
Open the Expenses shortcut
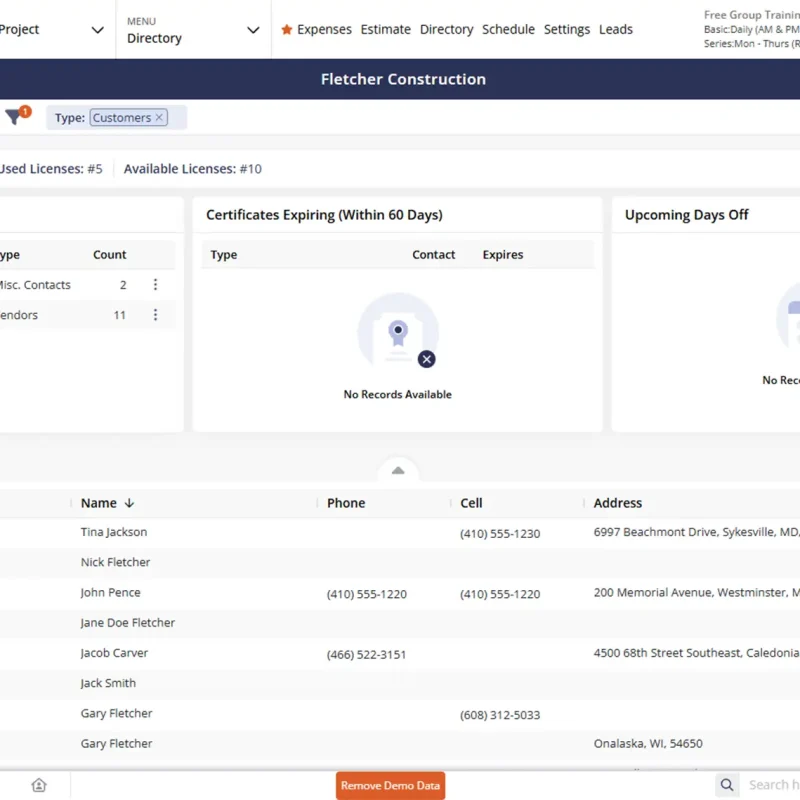point(324,30)
